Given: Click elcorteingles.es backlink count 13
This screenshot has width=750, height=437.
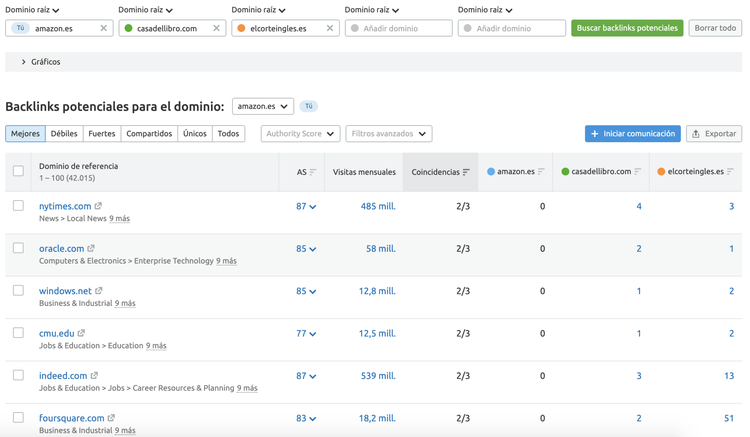Looking at the screenshot, I should (729, 376).
